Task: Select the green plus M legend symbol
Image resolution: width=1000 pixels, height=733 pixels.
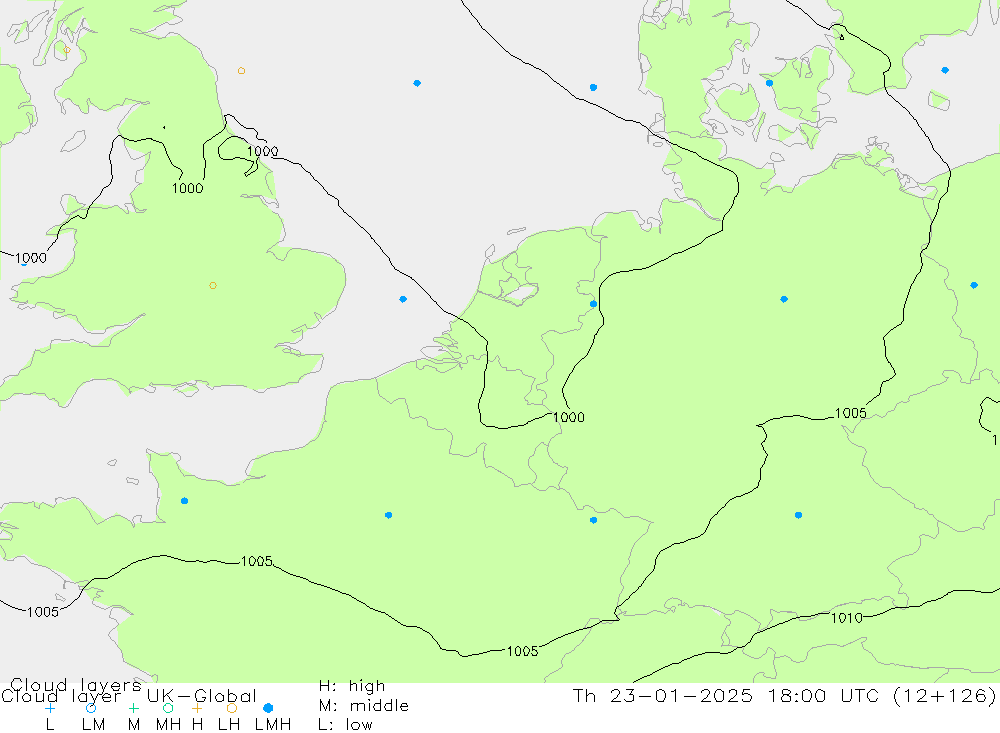Action: tap(133, 707)
